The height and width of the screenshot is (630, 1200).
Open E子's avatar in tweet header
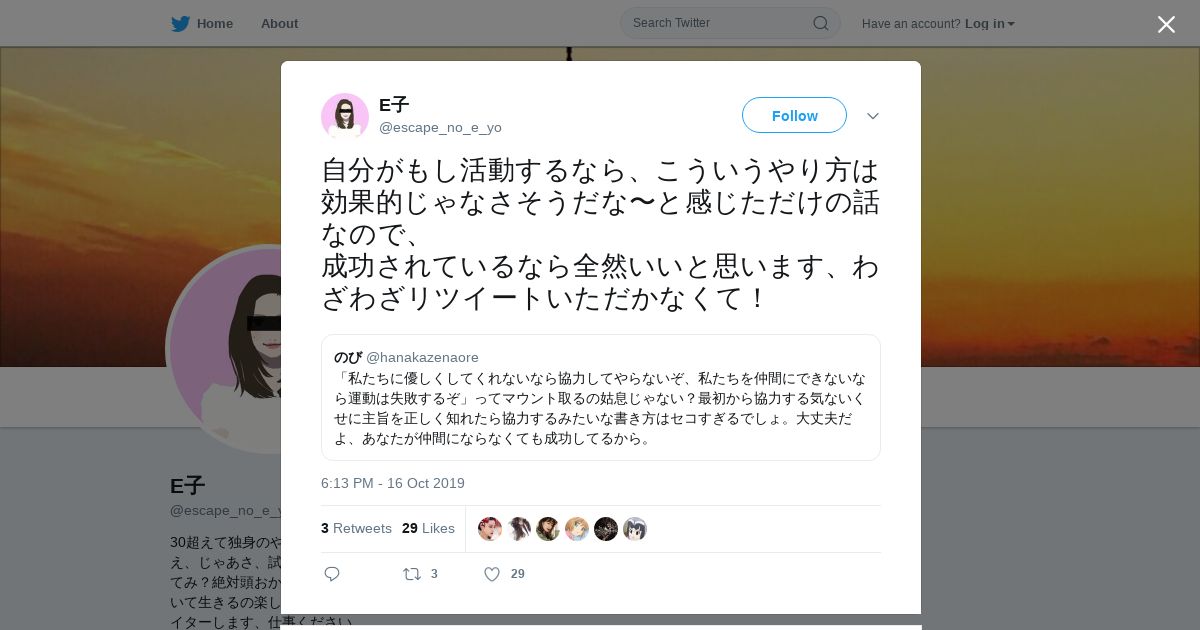tap(345, 116)
